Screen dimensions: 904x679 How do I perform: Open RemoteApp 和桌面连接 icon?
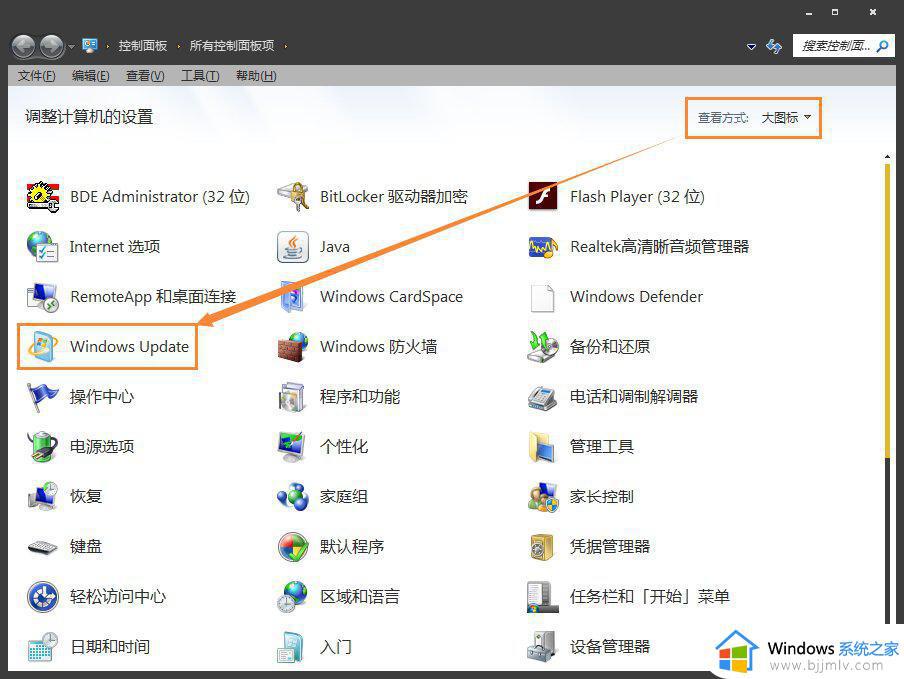(x=43, y=297)
